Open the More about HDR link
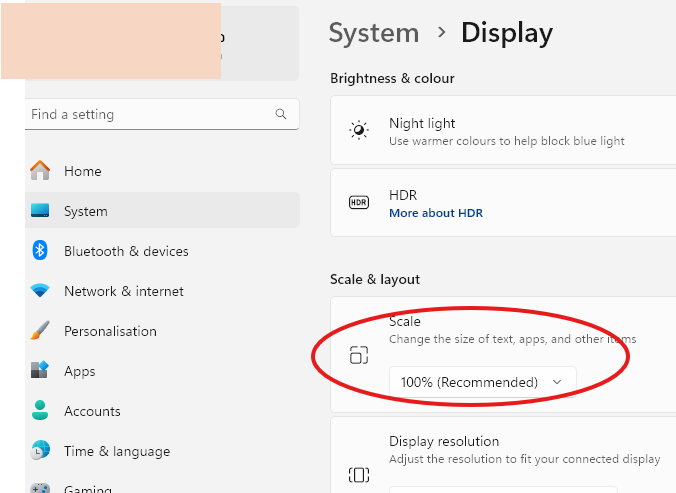The width and height of the screenshot is (676, 493). (436, 213)
